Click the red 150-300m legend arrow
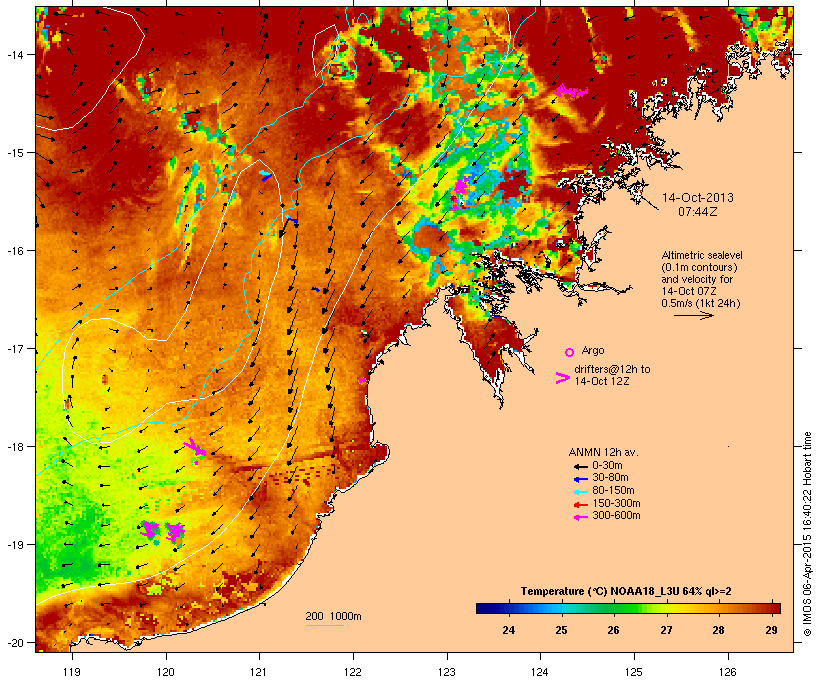820x680 pixels. coord(580,504)
